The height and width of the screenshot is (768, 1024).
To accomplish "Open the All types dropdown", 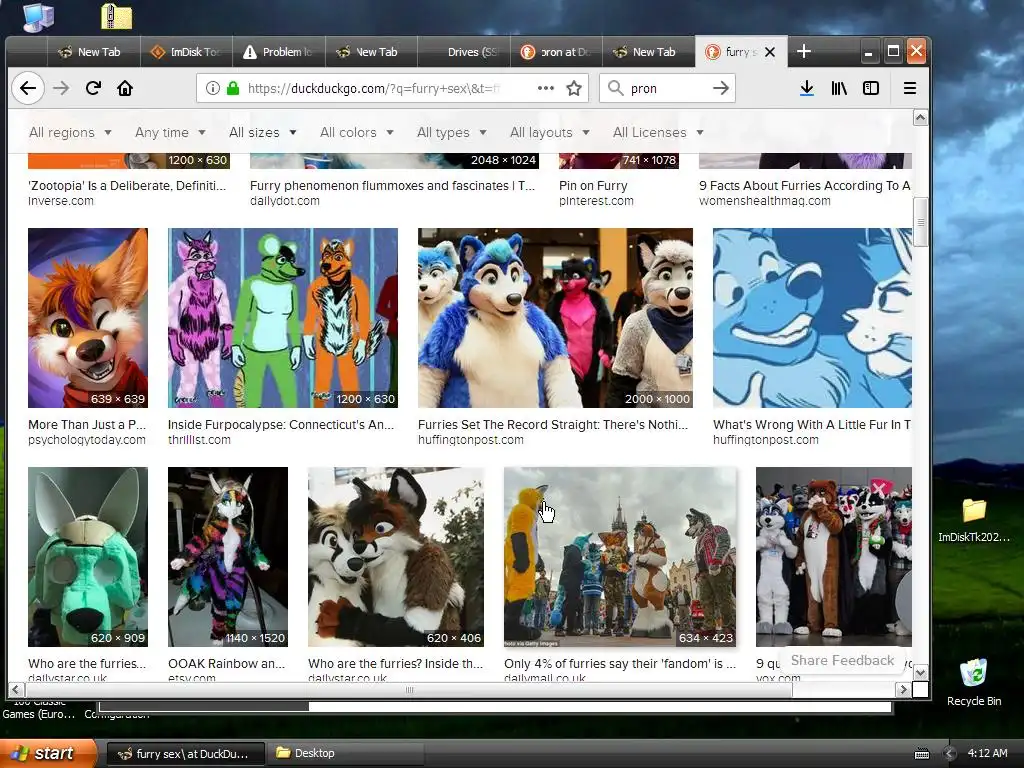I will (x=451, y=133).
